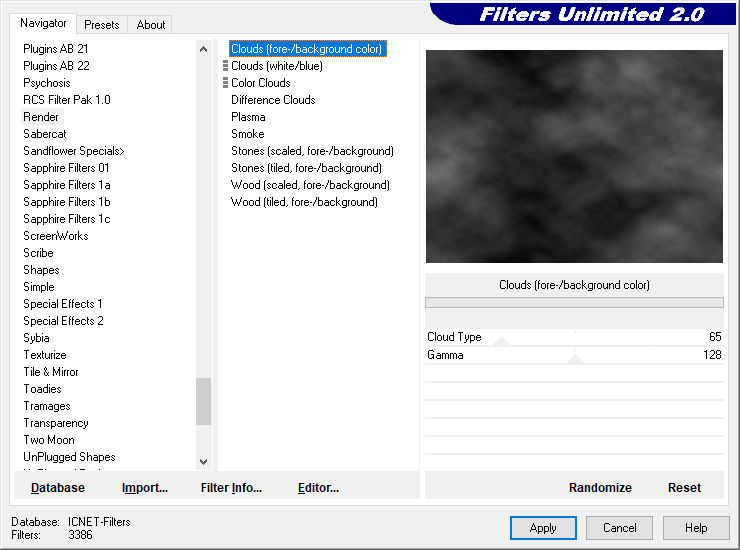Select Plugins AB 22 category
The image size is (740, 550).
(x=56, y=66)
